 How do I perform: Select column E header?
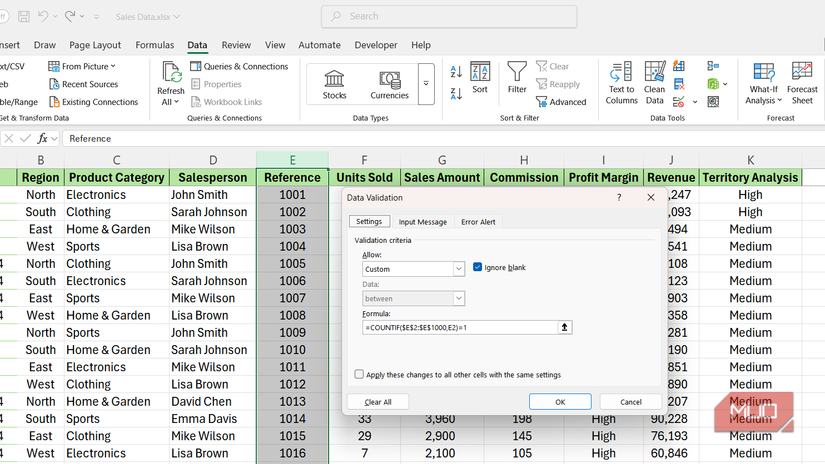(x=293, y=160)
